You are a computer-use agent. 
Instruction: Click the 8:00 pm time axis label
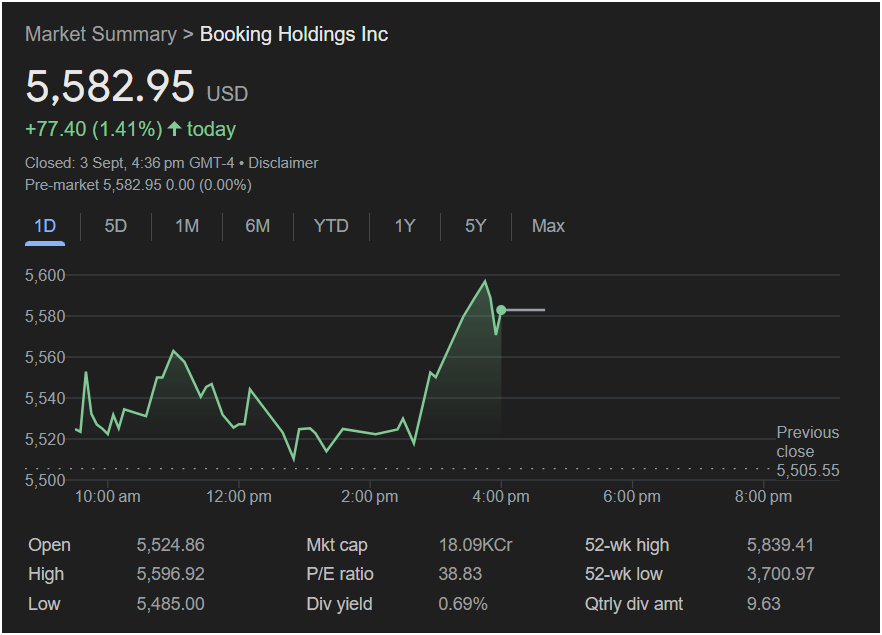(763, 497)
